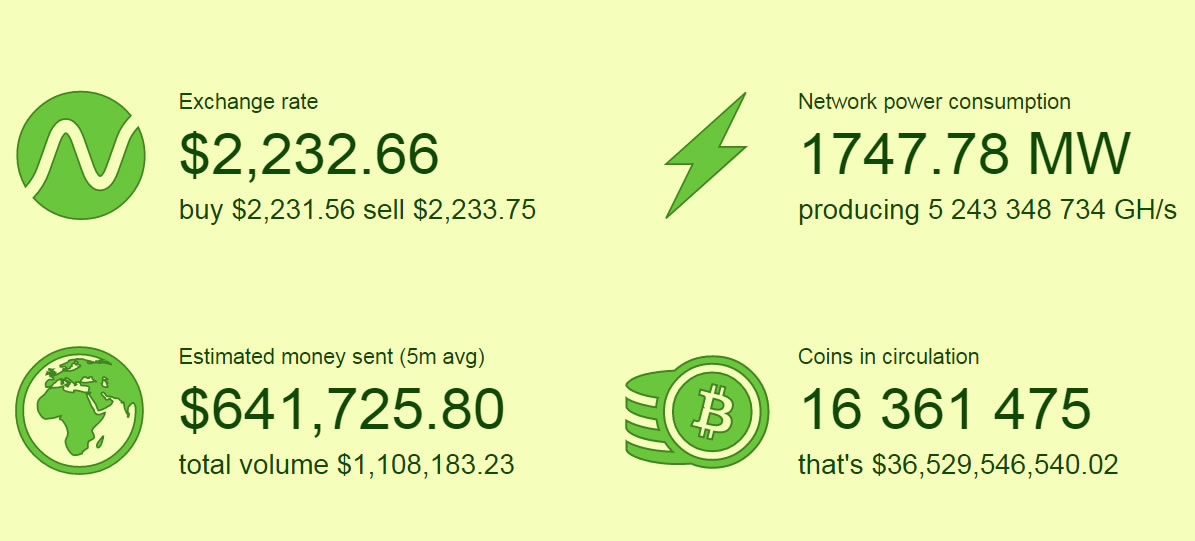
Task: Click the Network power consumption label
Action: 934,102
